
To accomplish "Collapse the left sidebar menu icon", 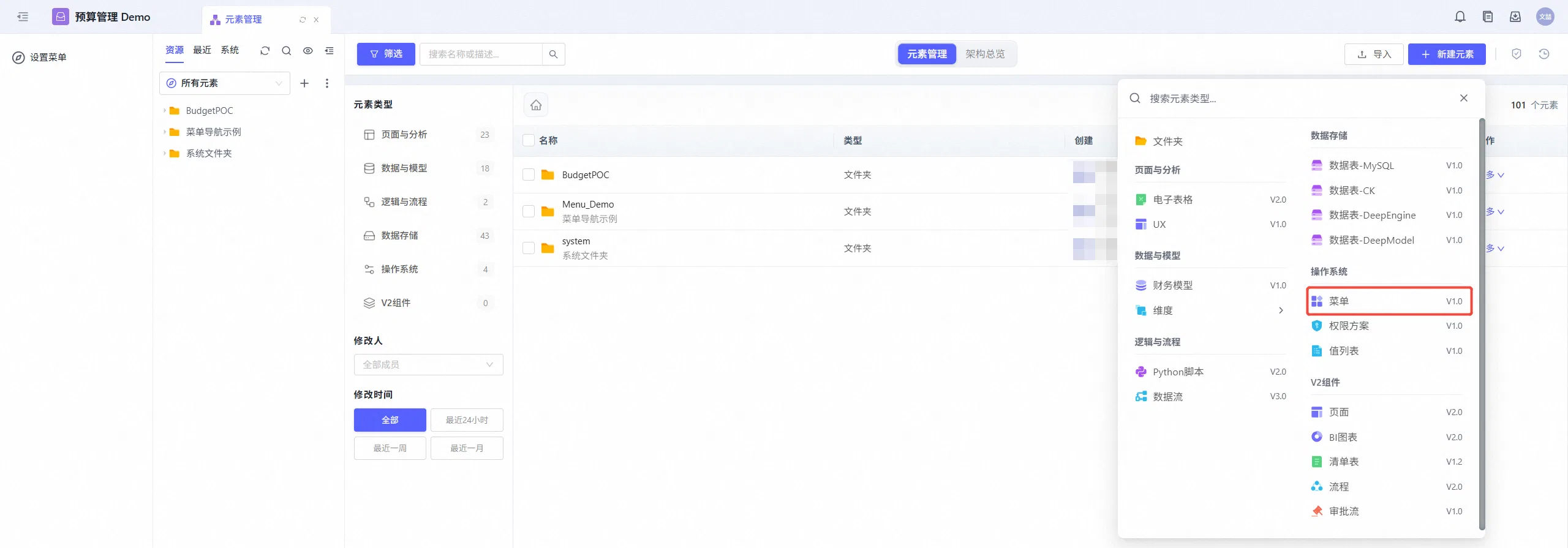I will point(23,17).
